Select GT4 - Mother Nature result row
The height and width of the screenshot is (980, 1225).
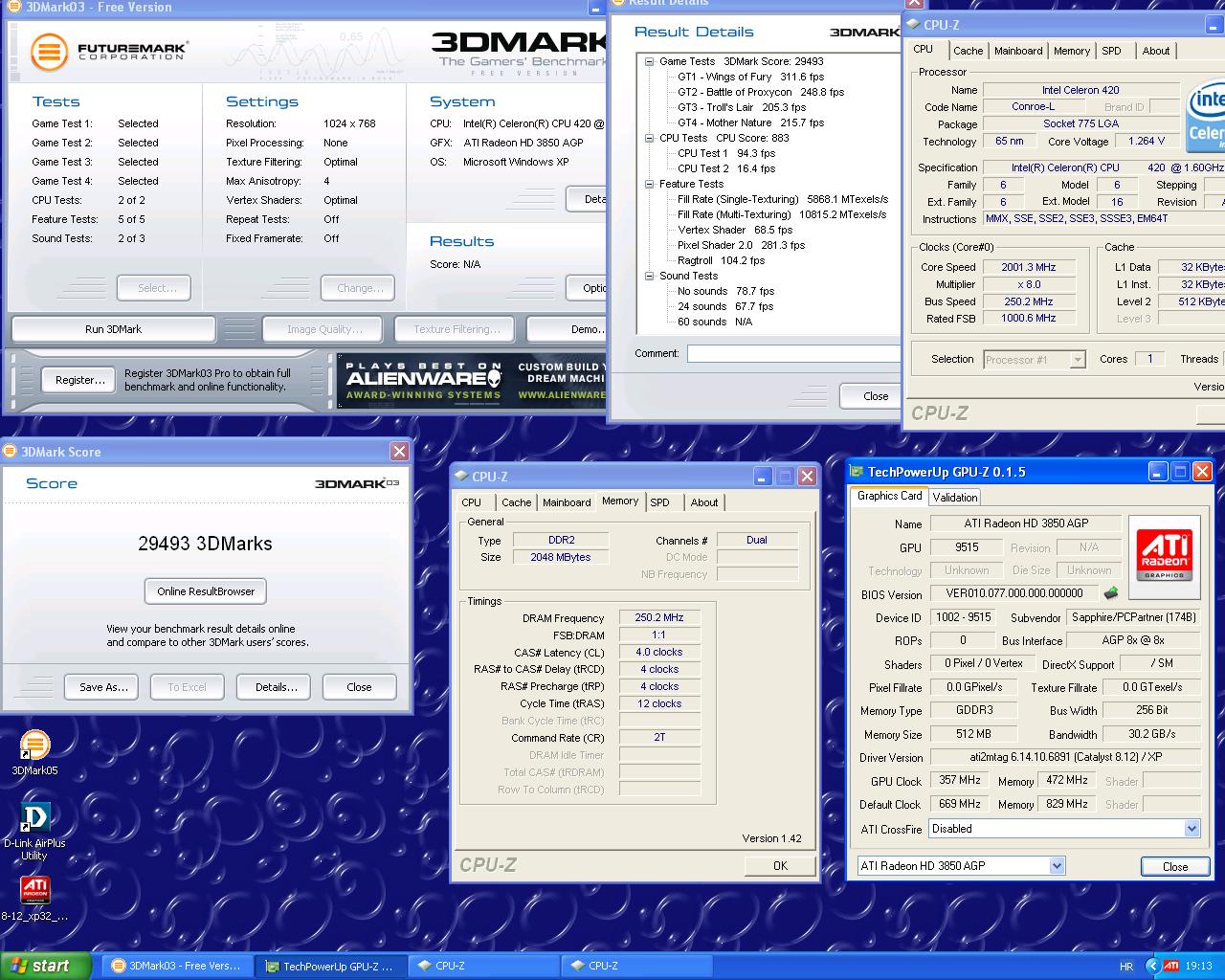[x=750, y=122]
